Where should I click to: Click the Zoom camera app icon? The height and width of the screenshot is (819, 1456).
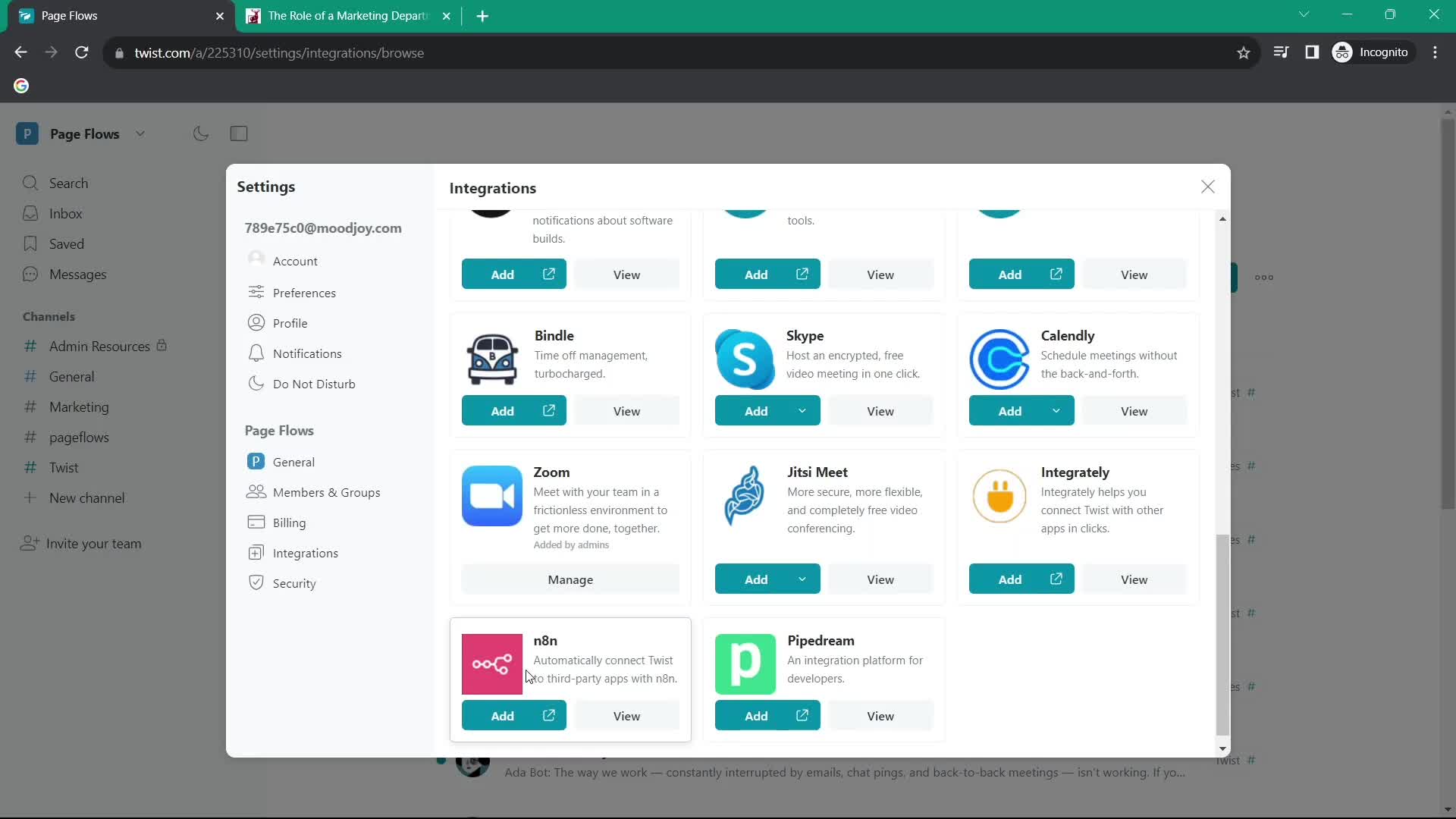click(491, 496)
